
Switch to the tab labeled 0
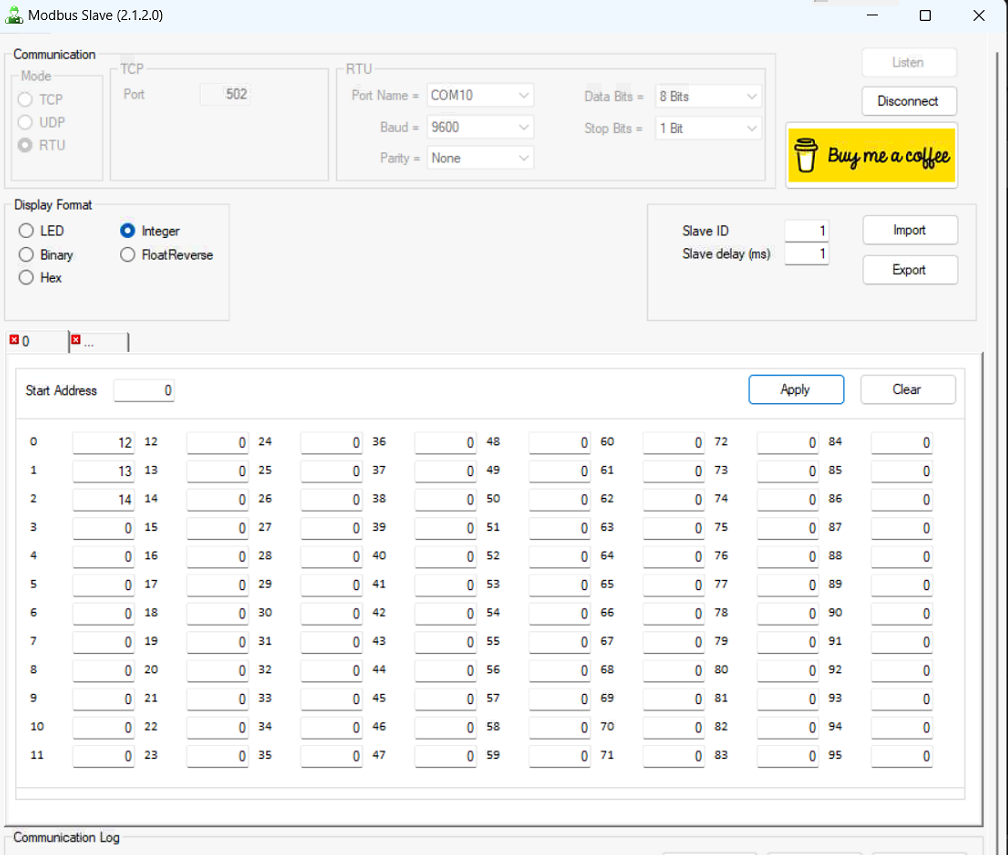pyautogui.click(x=40, y=342)
